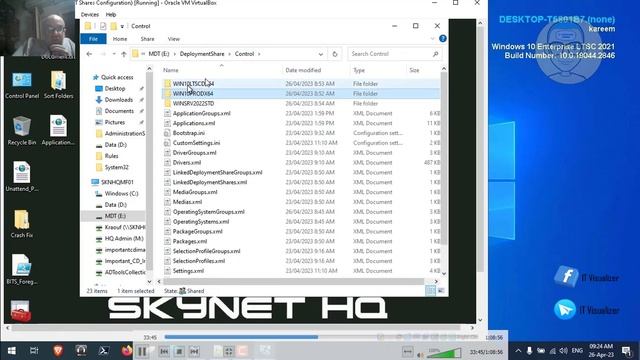
Task: Switch to the View ribbon tab
Action: pyautogui.click(x=173, y=39)
